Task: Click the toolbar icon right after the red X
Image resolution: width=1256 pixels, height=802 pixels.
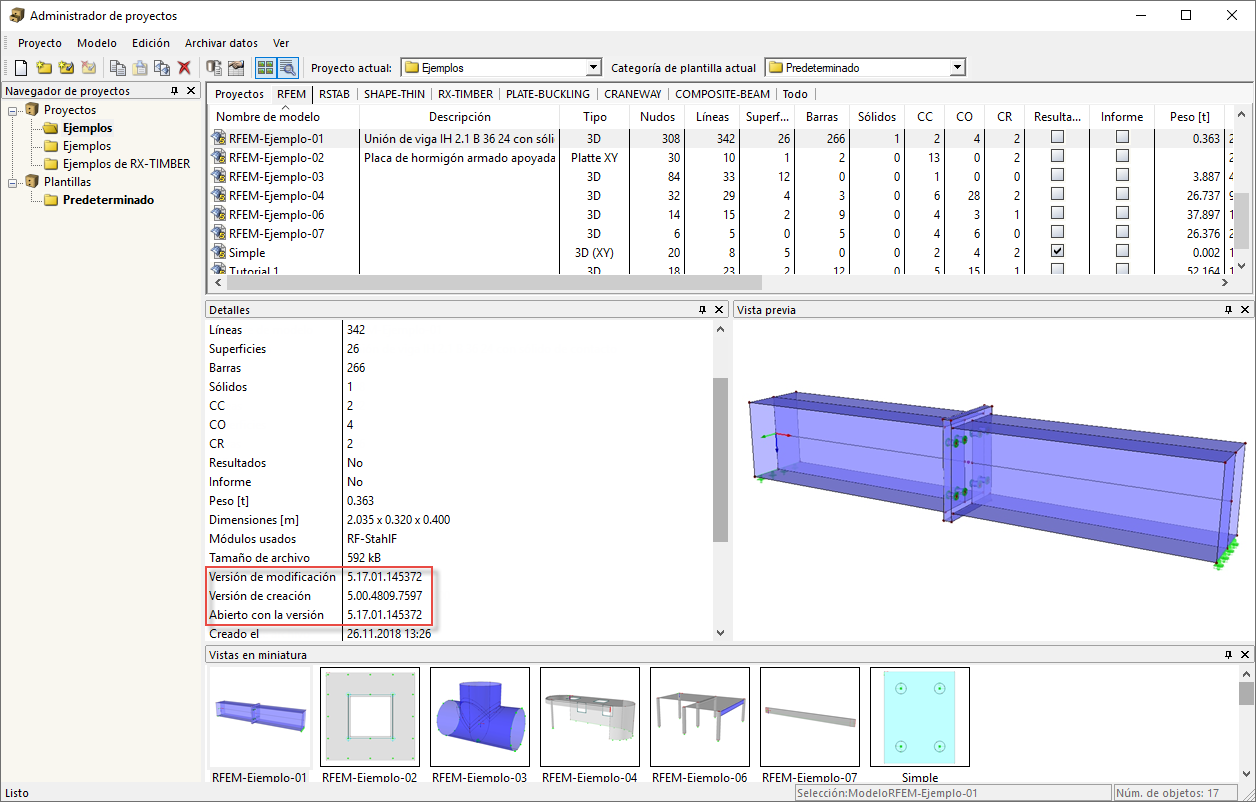Action: pos(214,68)
